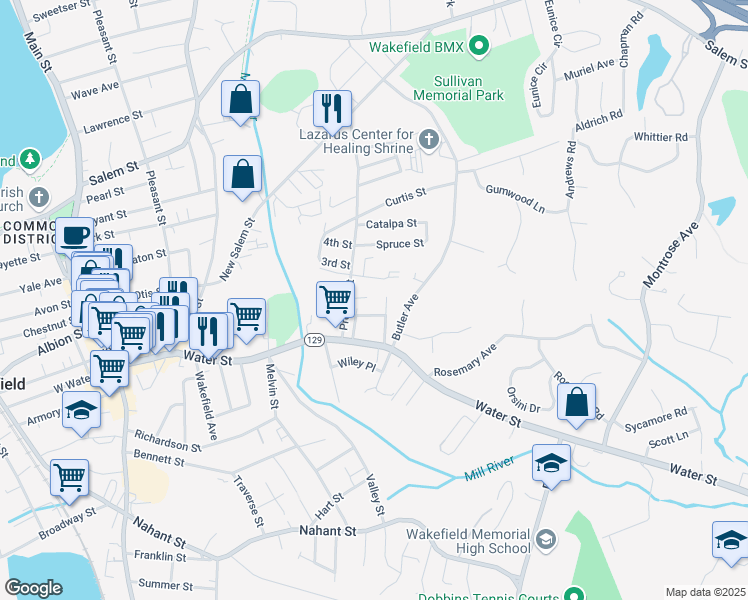748x600 pixels.
Task: Select the Aldrich Rd label
Action: tap(599, 121)
